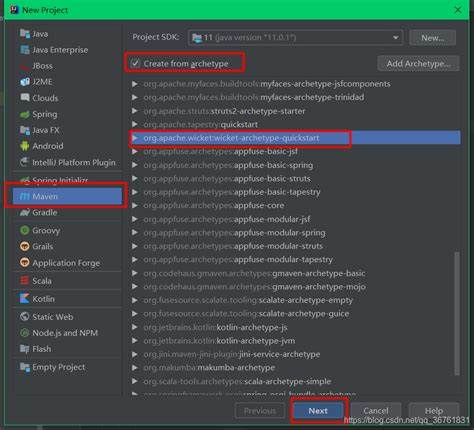Viewport: 474px width, 430px height.
Task: Select Scala project type label
Action: point(42,281)
